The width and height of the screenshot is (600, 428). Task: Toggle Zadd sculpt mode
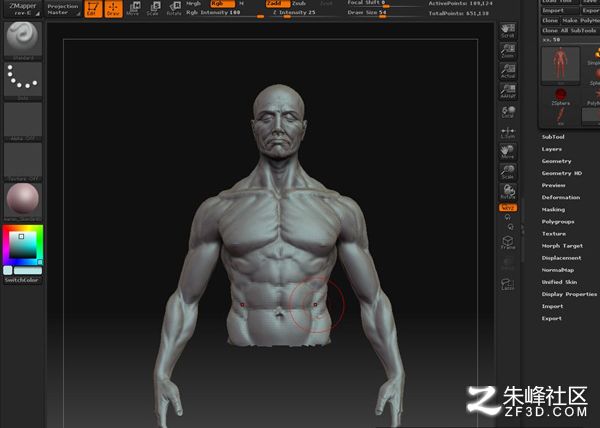[x=278, y=4]
